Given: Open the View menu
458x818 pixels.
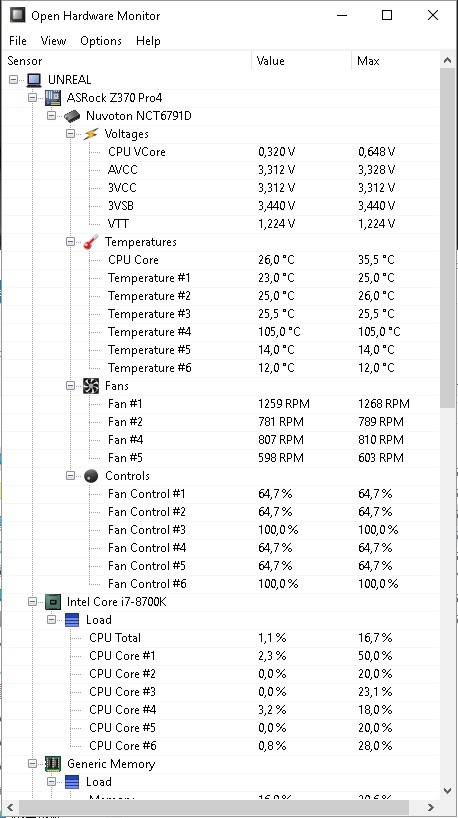Looking at the screenshot, I should pos(53,41).
